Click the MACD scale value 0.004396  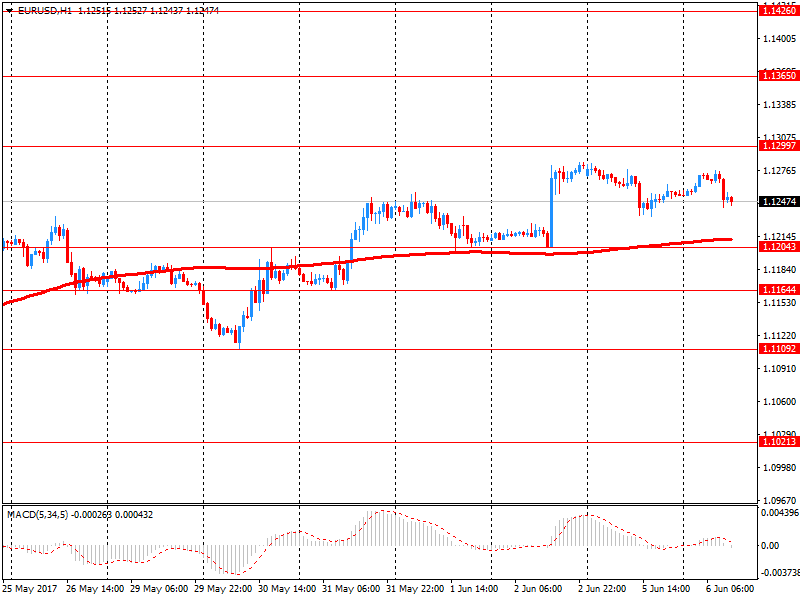[780, 513]
